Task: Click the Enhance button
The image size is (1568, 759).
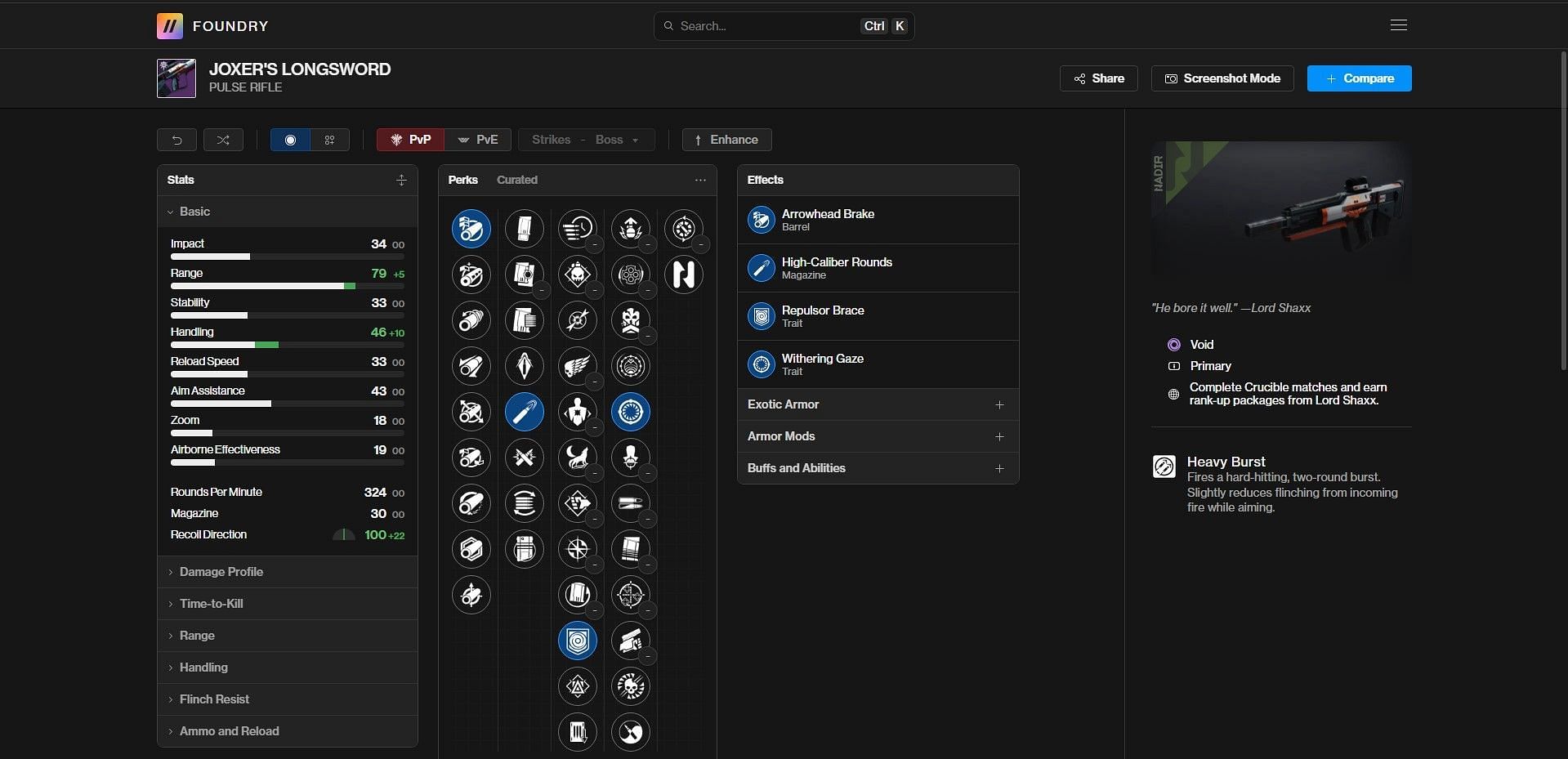Action: pyautogui.click(x=727, y=140)
